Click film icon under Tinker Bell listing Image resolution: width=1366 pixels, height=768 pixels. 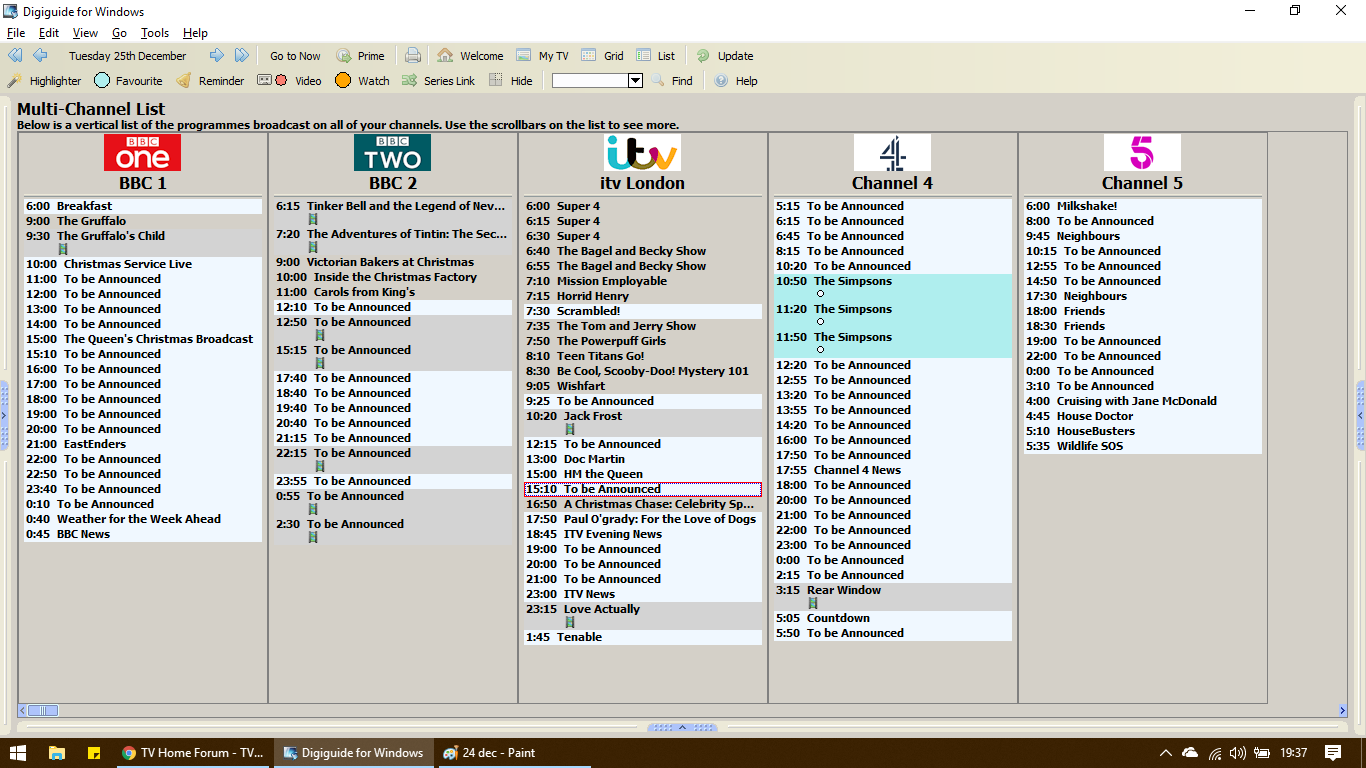tap(313, 219)
